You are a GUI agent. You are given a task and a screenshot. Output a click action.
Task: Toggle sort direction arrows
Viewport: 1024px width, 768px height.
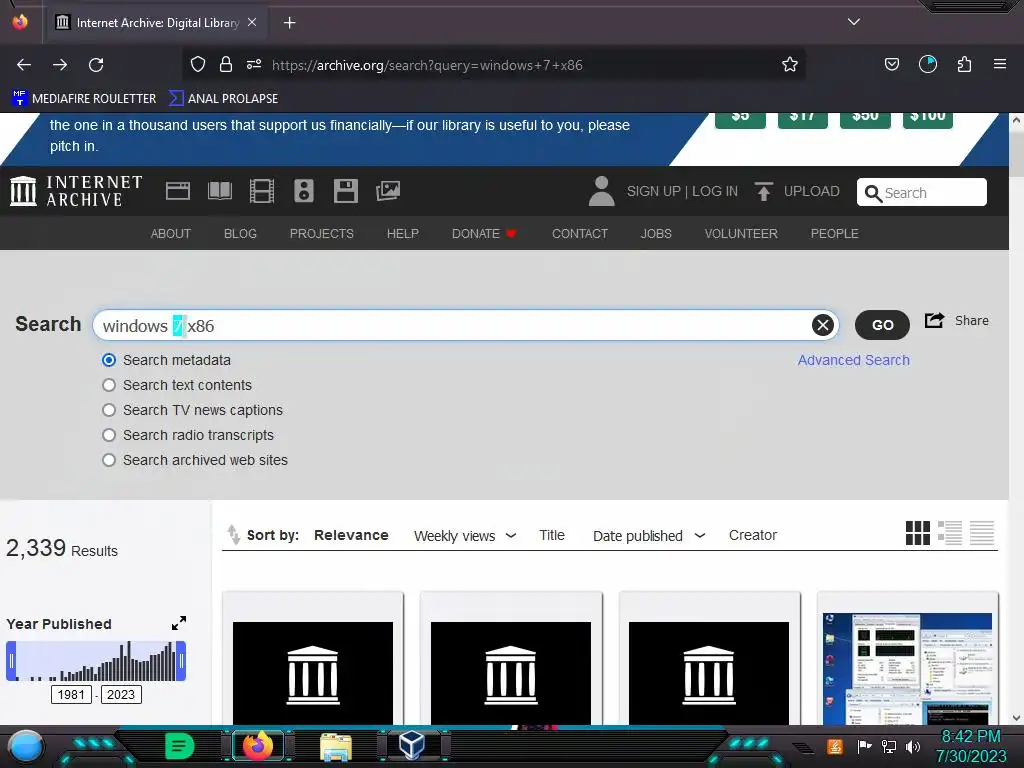233,535
